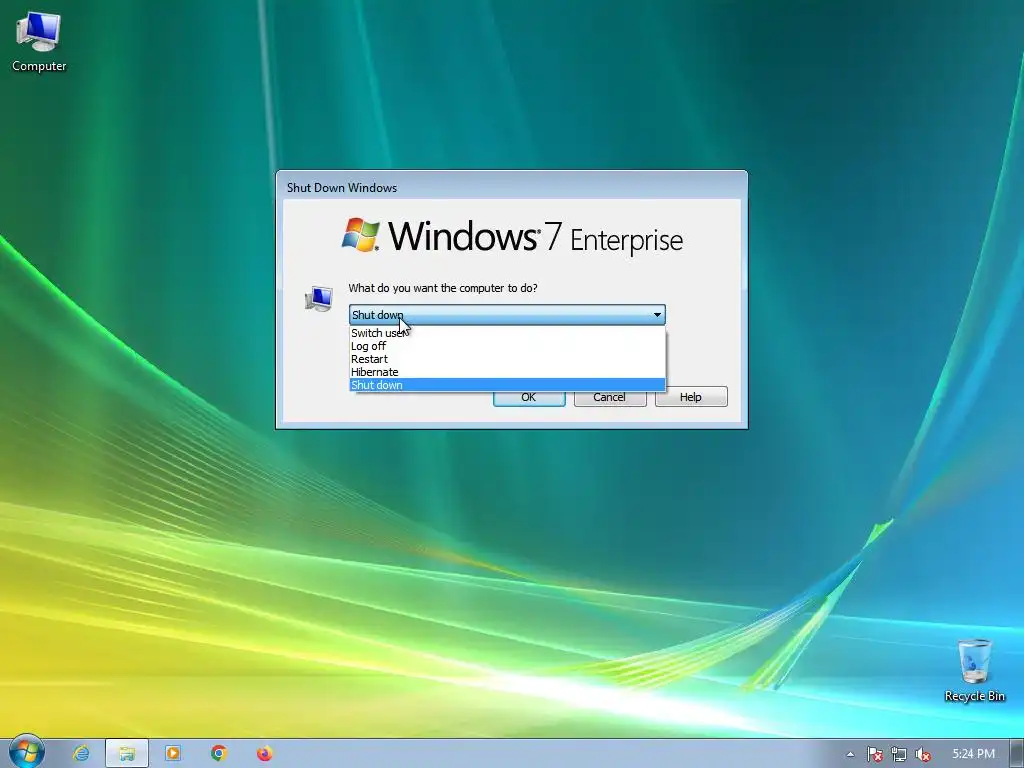
Task: Click the computer icon in dialog
Action: [319, 299]
